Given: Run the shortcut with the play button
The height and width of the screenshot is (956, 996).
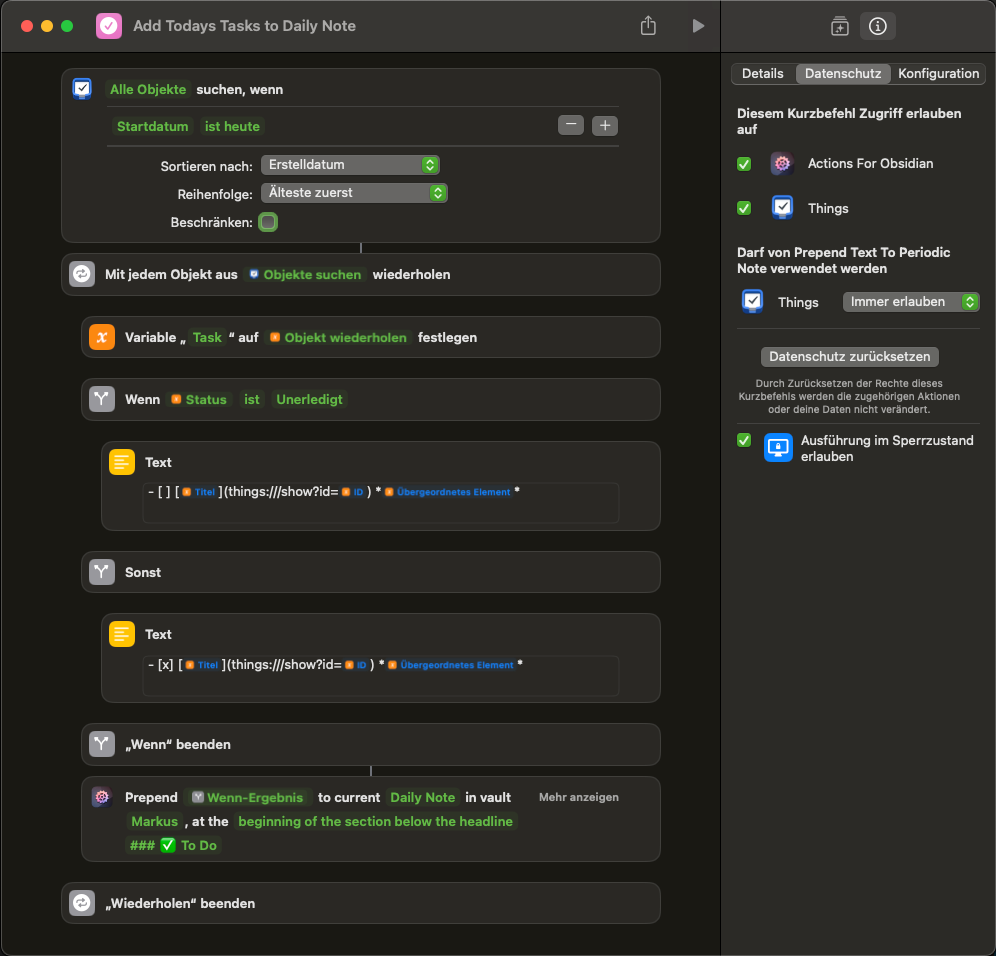Looking at the screenshot, I should tap(698, 26).
